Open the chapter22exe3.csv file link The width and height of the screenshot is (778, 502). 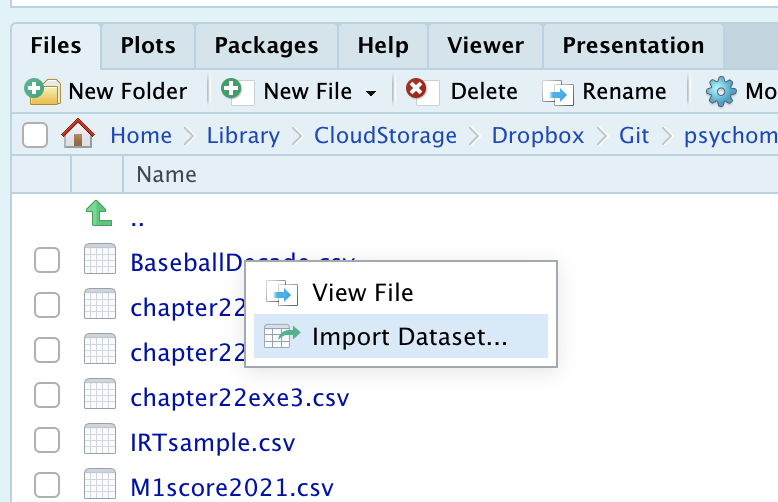click(x=240, y=397)
